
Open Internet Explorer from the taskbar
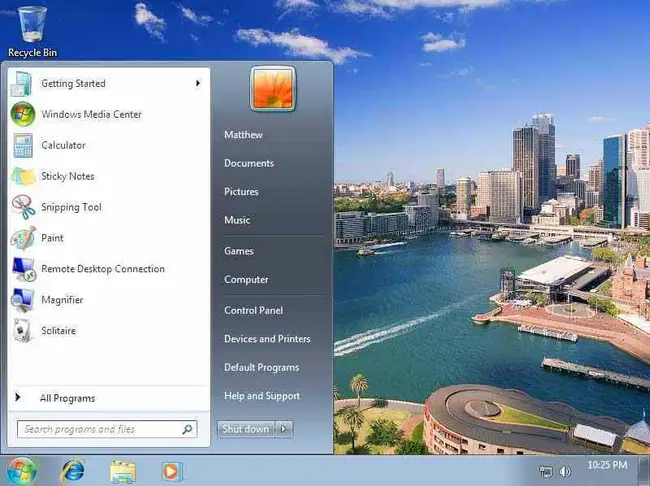[x=72, y=469]
